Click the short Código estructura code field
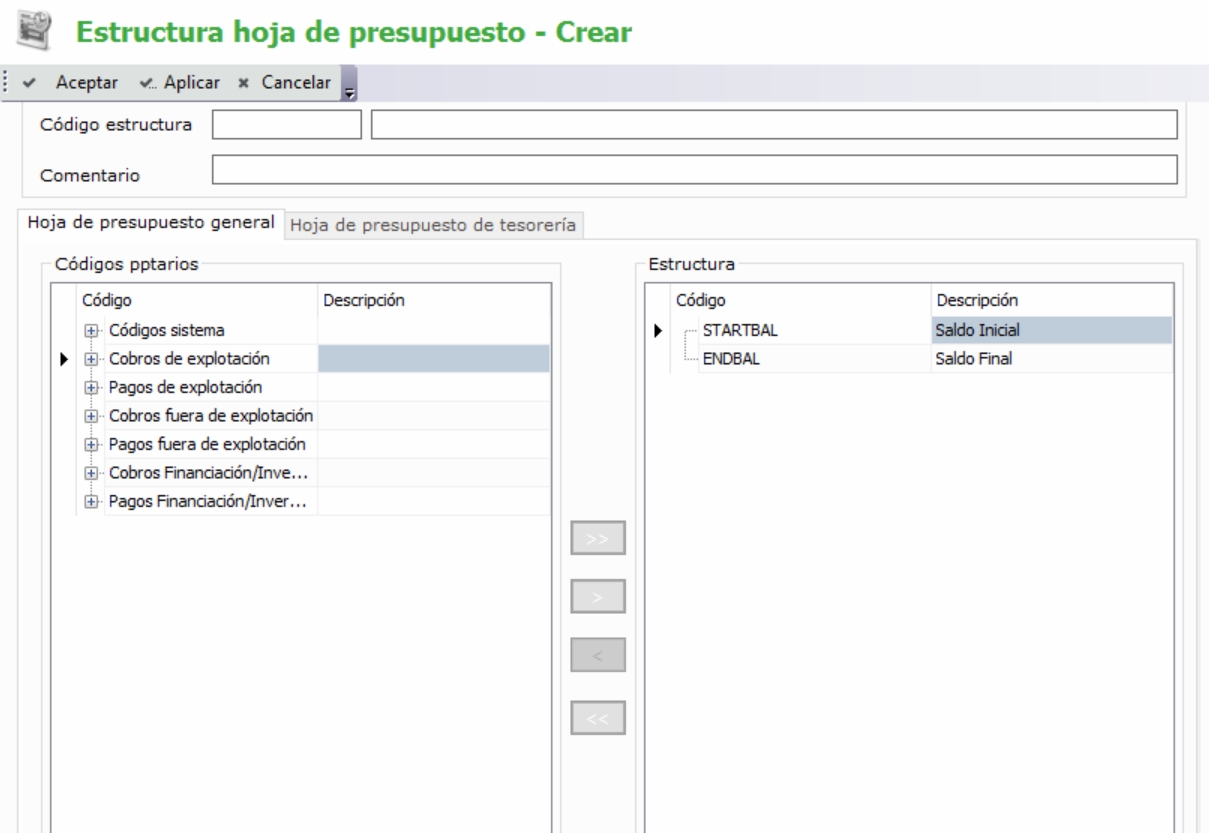 [286, 124]
